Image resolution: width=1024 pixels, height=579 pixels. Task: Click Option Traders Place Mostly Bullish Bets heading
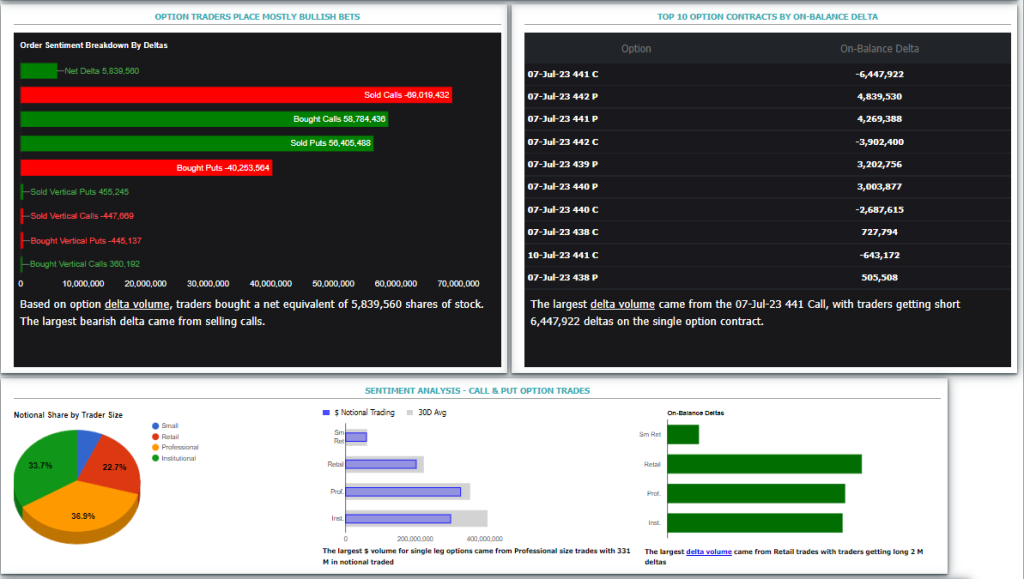[x=257, y=17]
